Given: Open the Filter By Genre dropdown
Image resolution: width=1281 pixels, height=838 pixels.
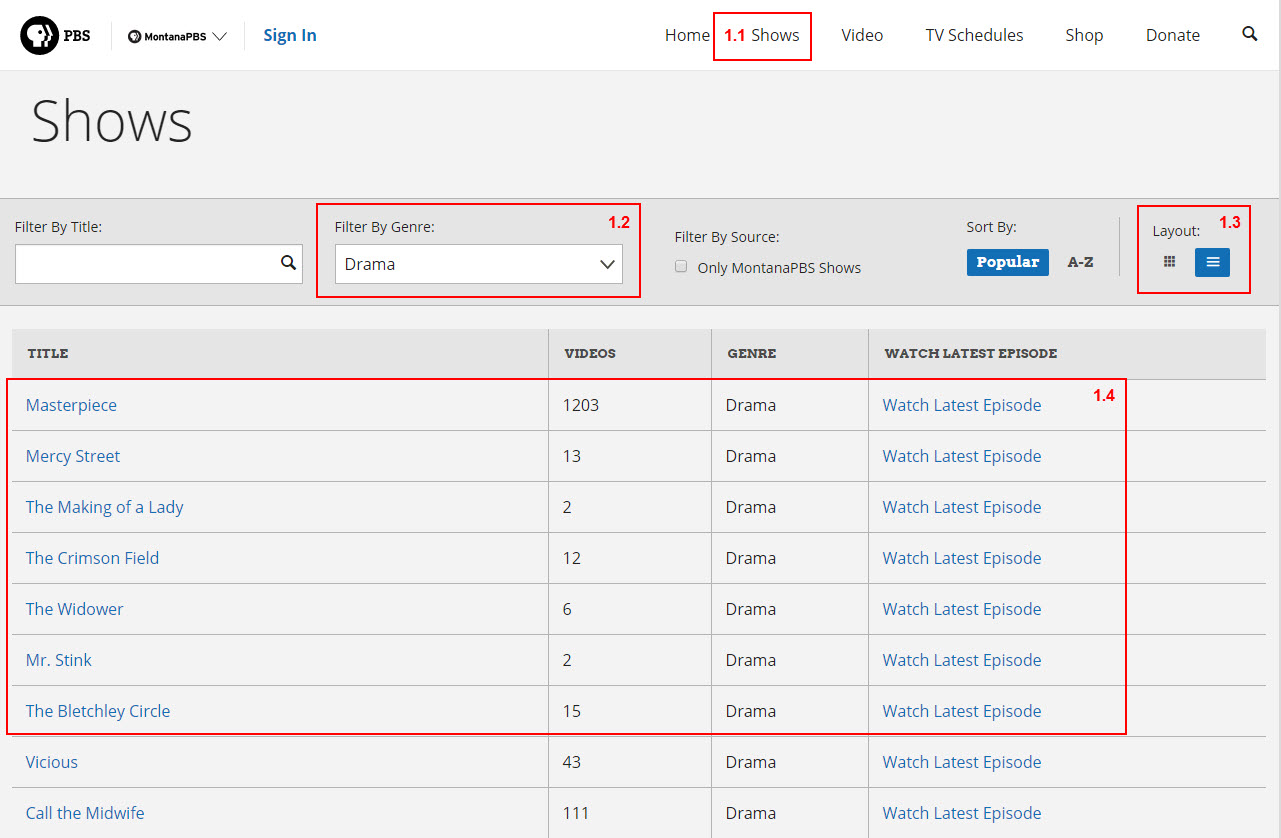Looking at the screenshot, I should coord(479,264).
